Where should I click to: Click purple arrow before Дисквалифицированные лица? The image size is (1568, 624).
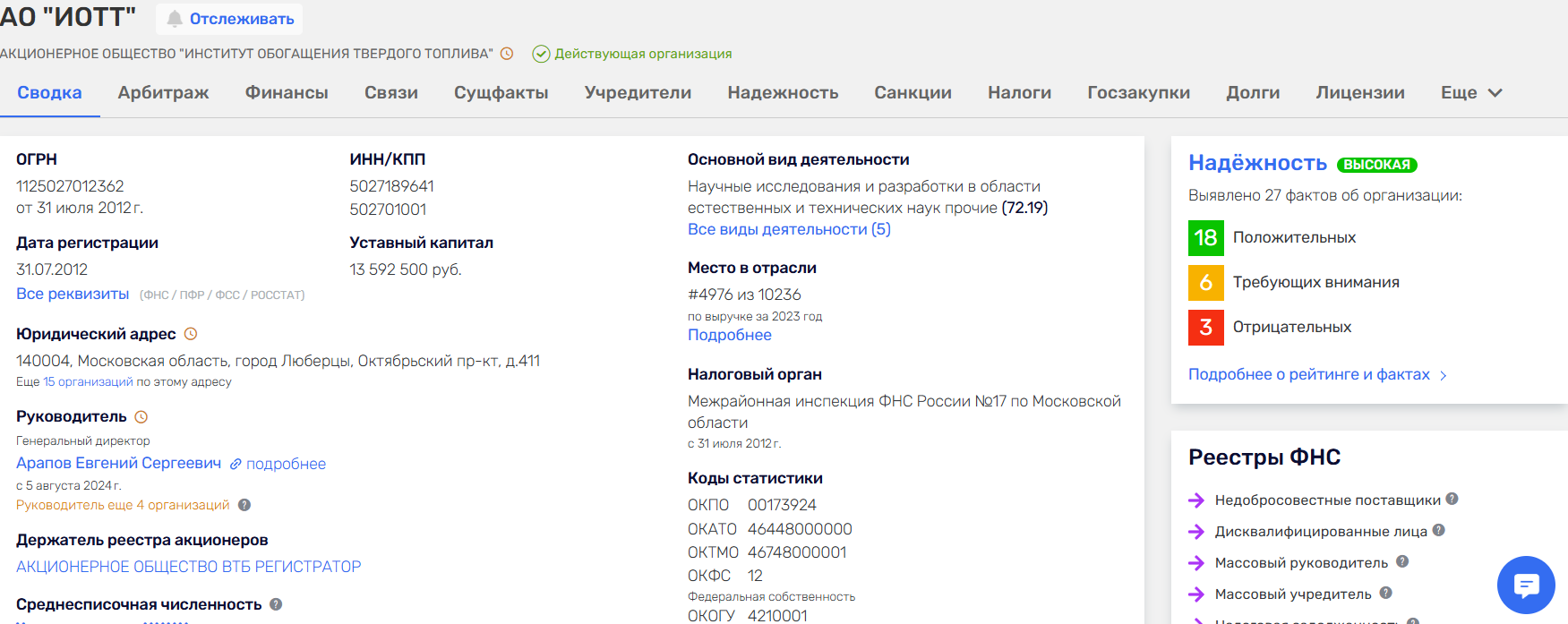(x=1196, y=532)
